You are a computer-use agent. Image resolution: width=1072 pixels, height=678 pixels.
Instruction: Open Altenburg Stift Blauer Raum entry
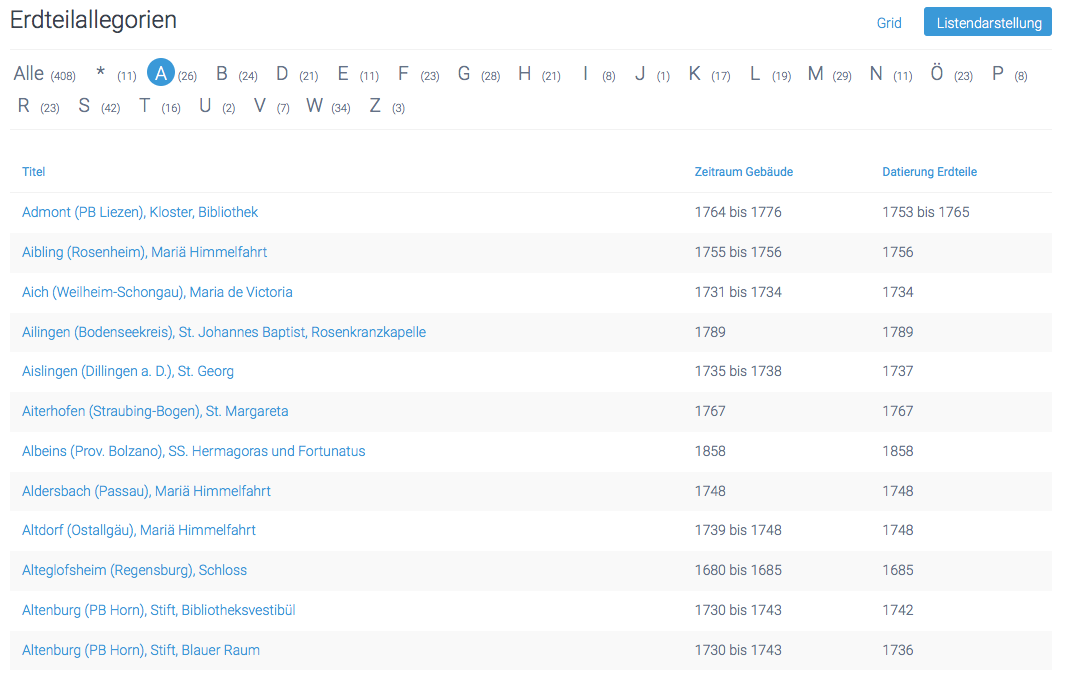tap(141, 650)
